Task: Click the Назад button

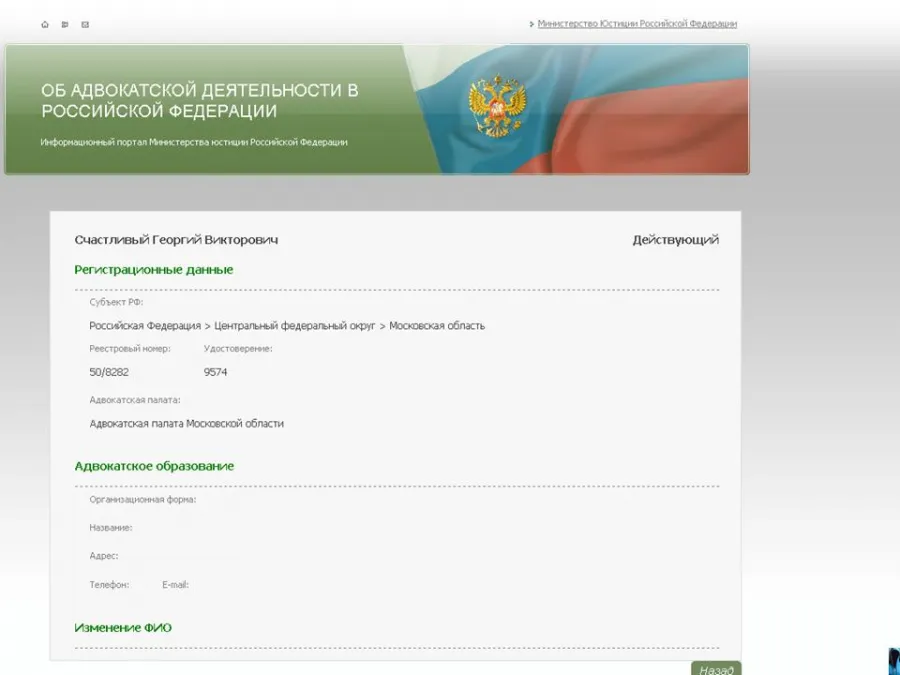Action: tap(716, 669)
